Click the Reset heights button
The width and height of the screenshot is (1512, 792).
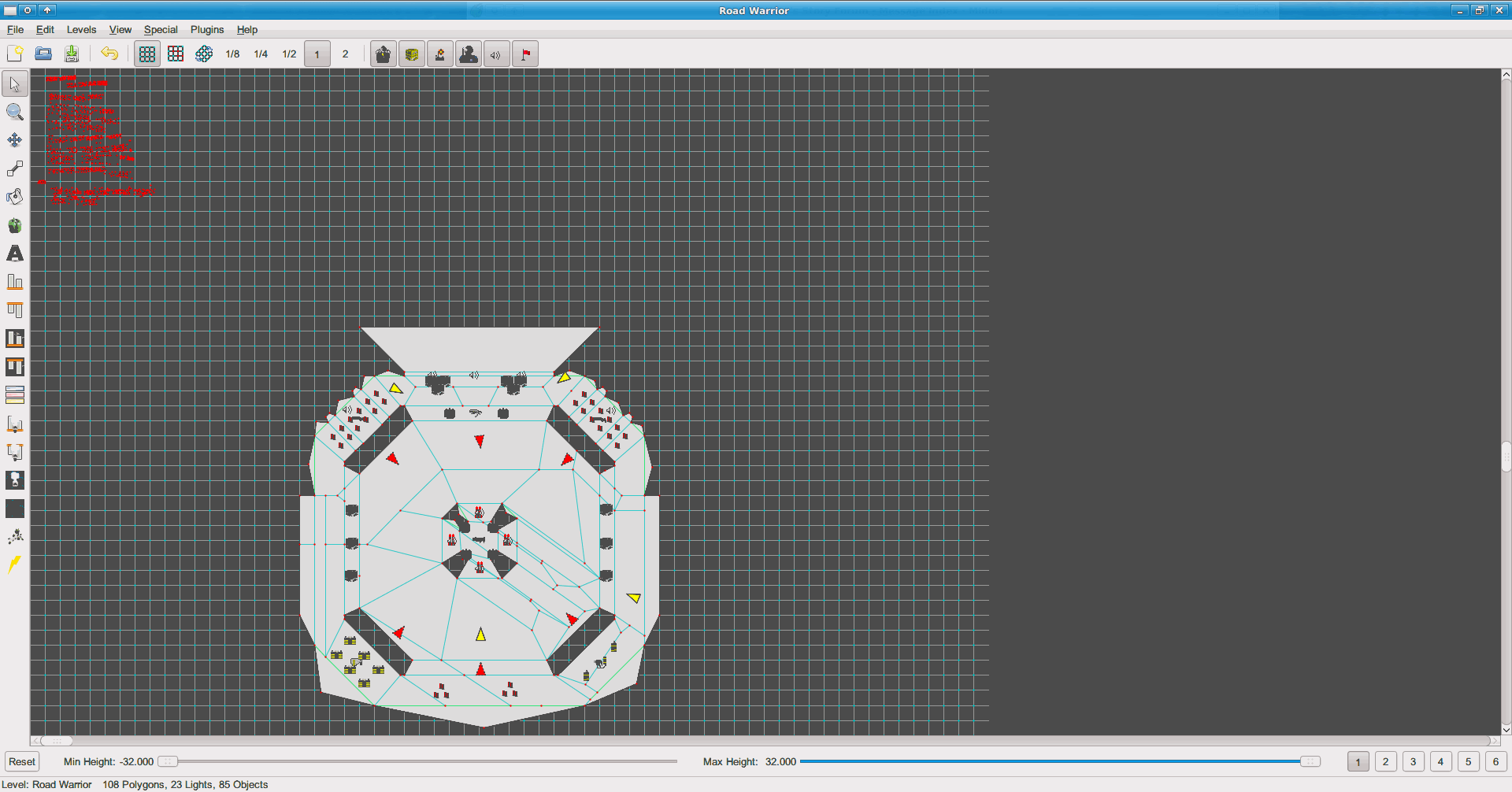22,761
